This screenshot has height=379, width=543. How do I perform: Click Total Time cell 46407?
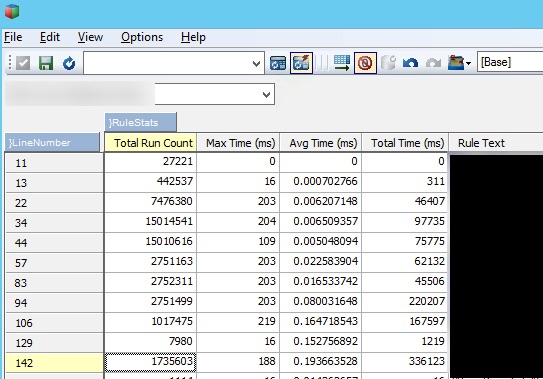pos(404,202)
